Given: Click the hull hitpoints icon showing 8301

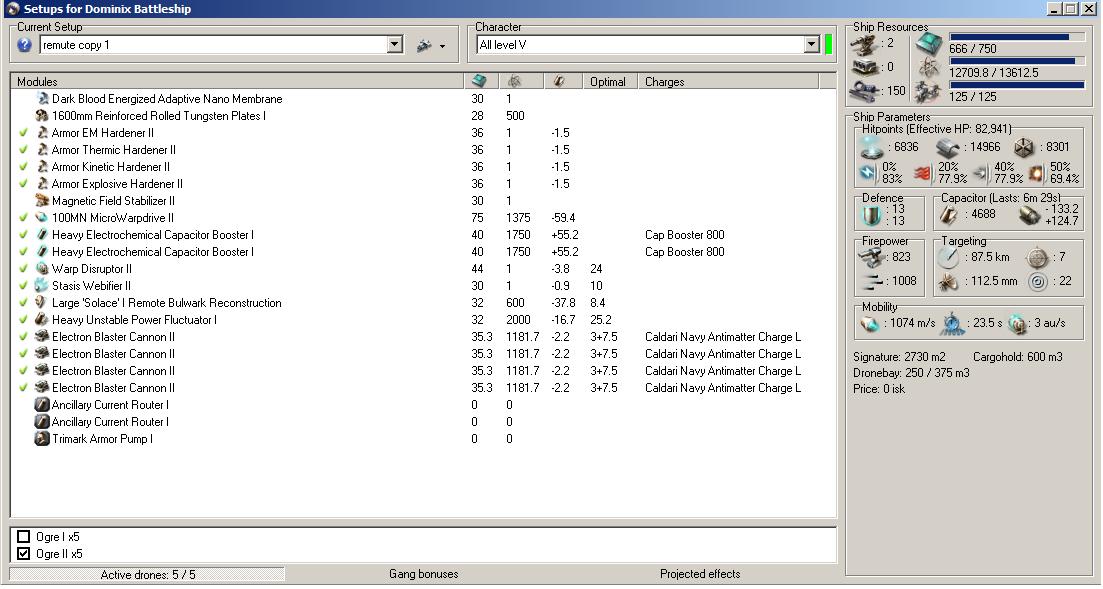Looking at the screenshot, I should click(1024, 147).
